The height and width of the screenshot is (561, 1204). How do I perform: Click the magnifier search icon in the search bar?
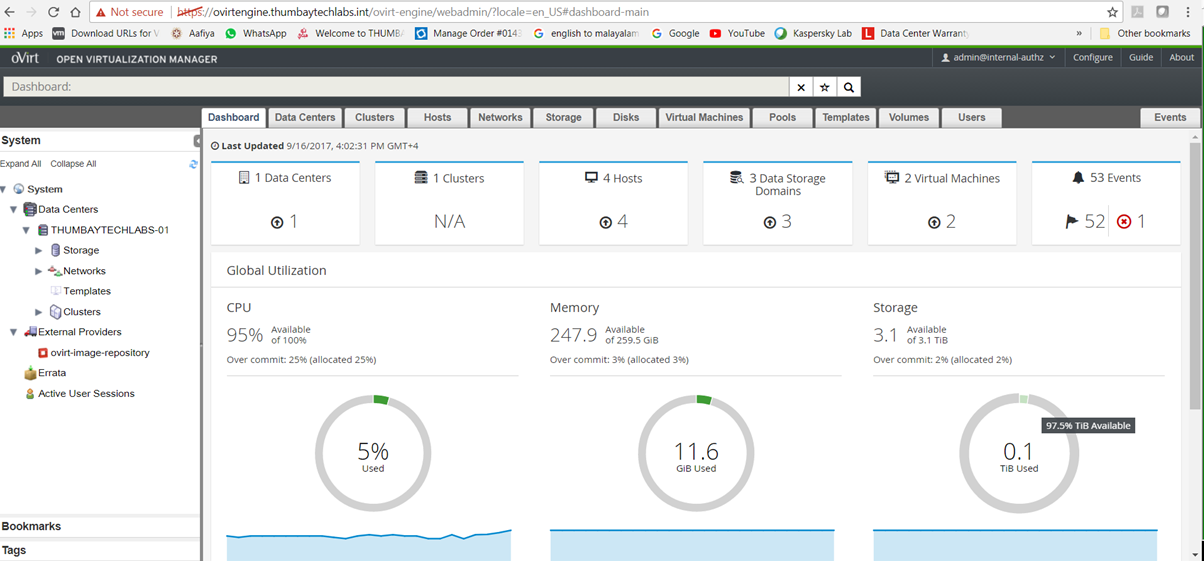pyautogui.click(x=849, y=88)
